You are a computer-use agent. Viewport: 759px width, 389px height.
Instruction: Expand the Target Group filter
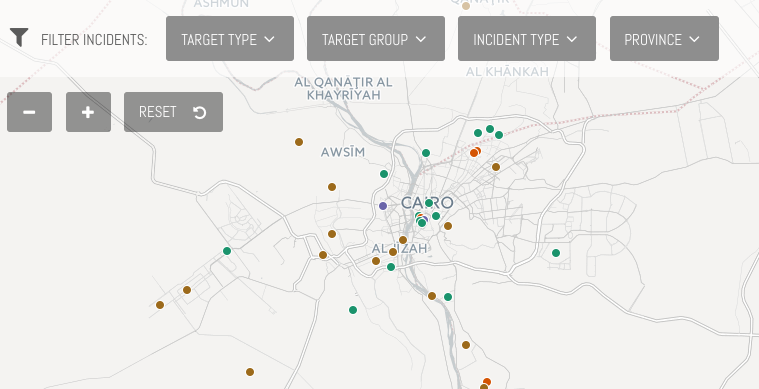(x=376, y=39)
